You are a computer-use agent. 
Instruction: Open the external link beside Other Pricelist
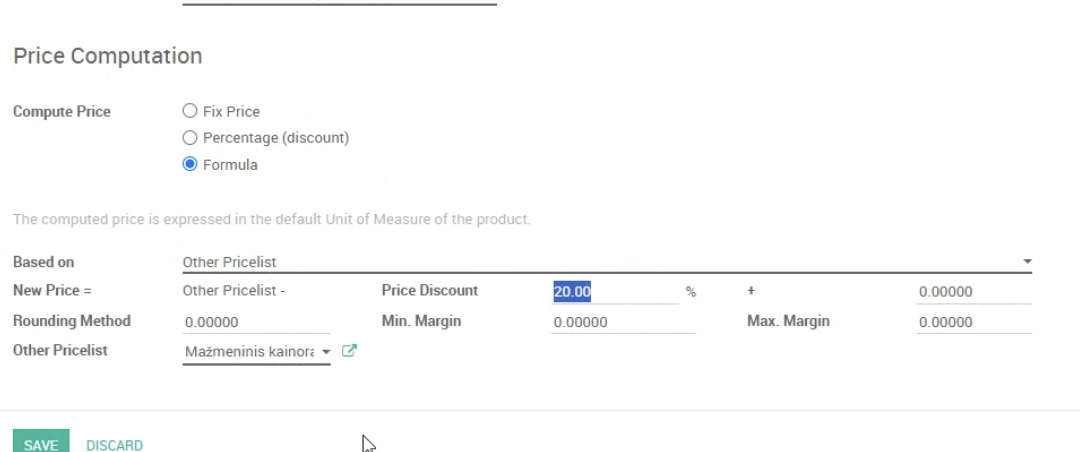point(349,351)
